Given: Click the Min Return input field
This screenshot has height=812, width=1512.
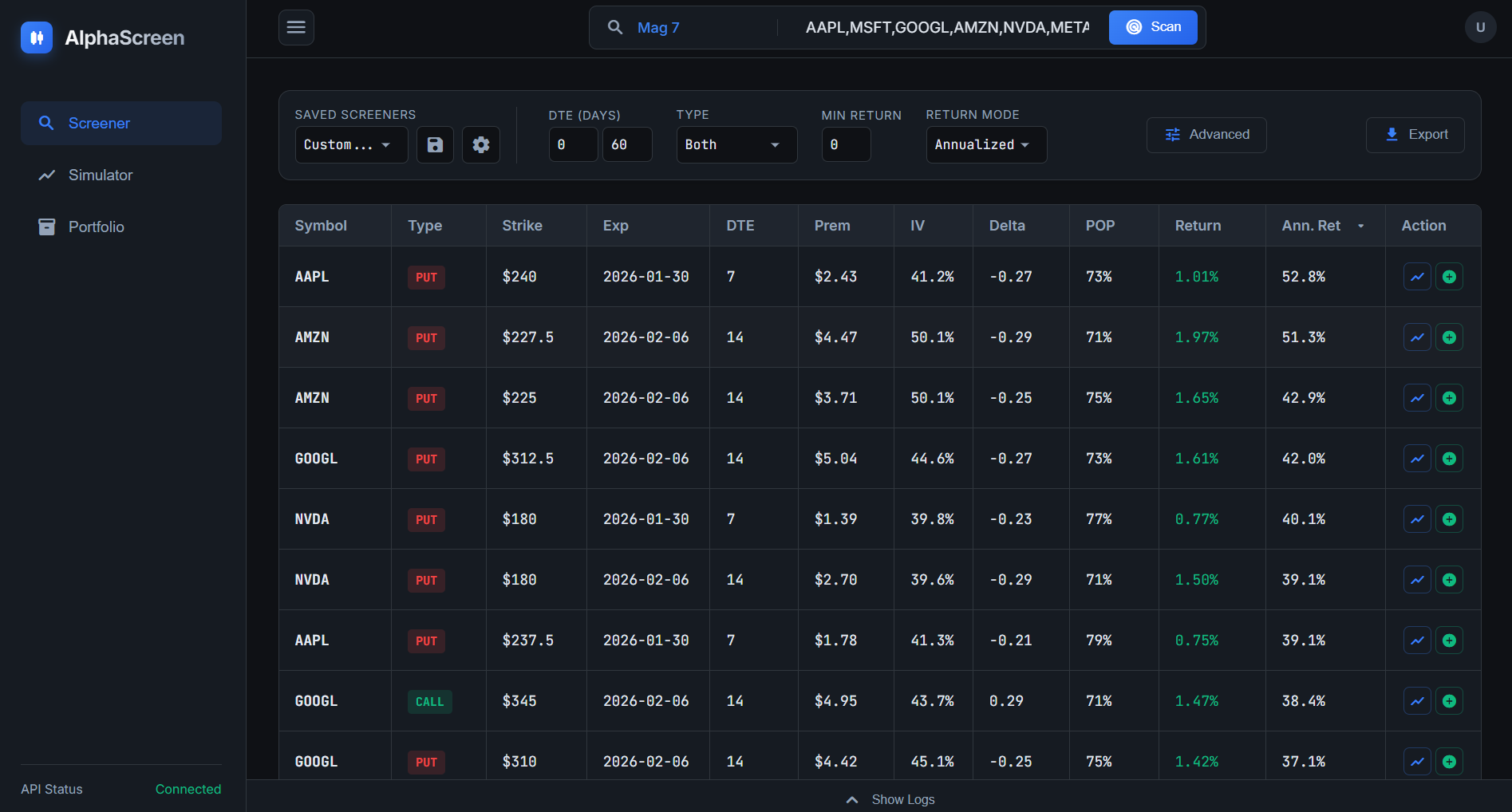Looking at the screenshot, I should click(845, 145).
